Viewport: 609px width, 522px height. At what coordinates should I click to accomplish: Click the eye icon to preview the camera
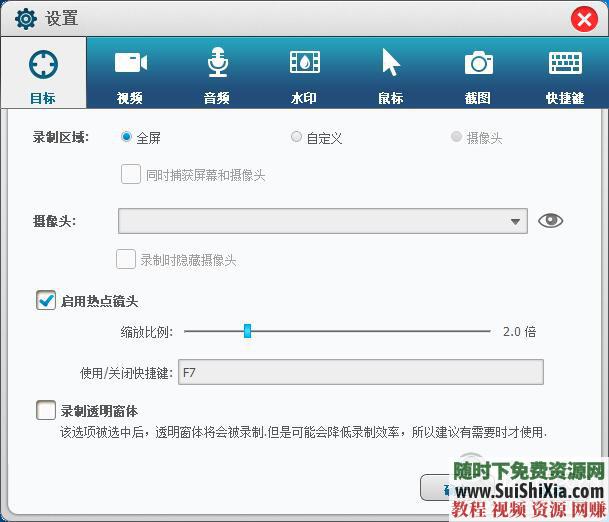[550, 221]
